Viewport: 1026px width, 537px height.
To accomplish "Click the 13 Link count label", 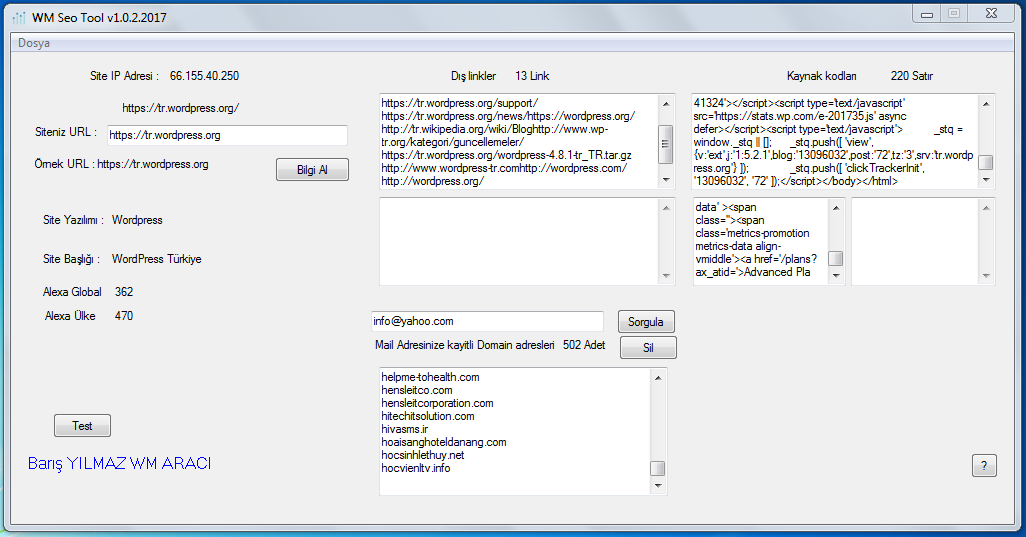I will click(532, 76).
